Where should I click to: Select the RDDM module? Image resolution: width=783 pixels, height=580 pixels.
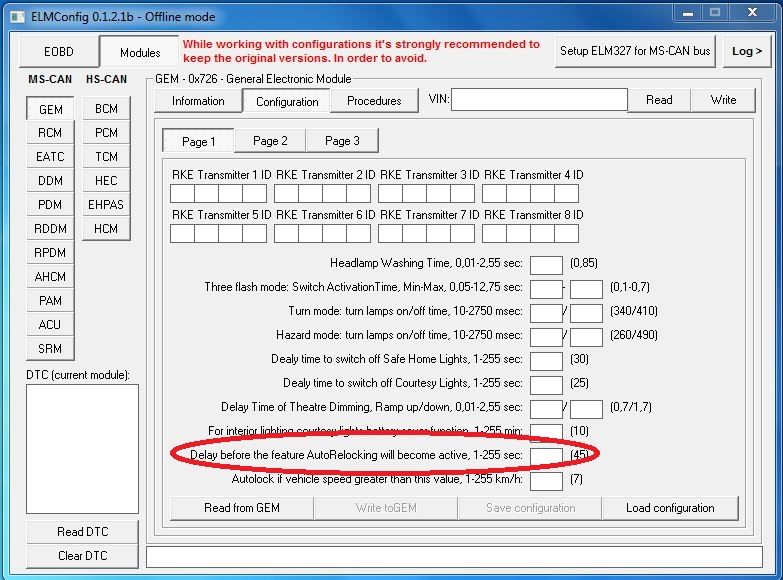coord(50,229)
